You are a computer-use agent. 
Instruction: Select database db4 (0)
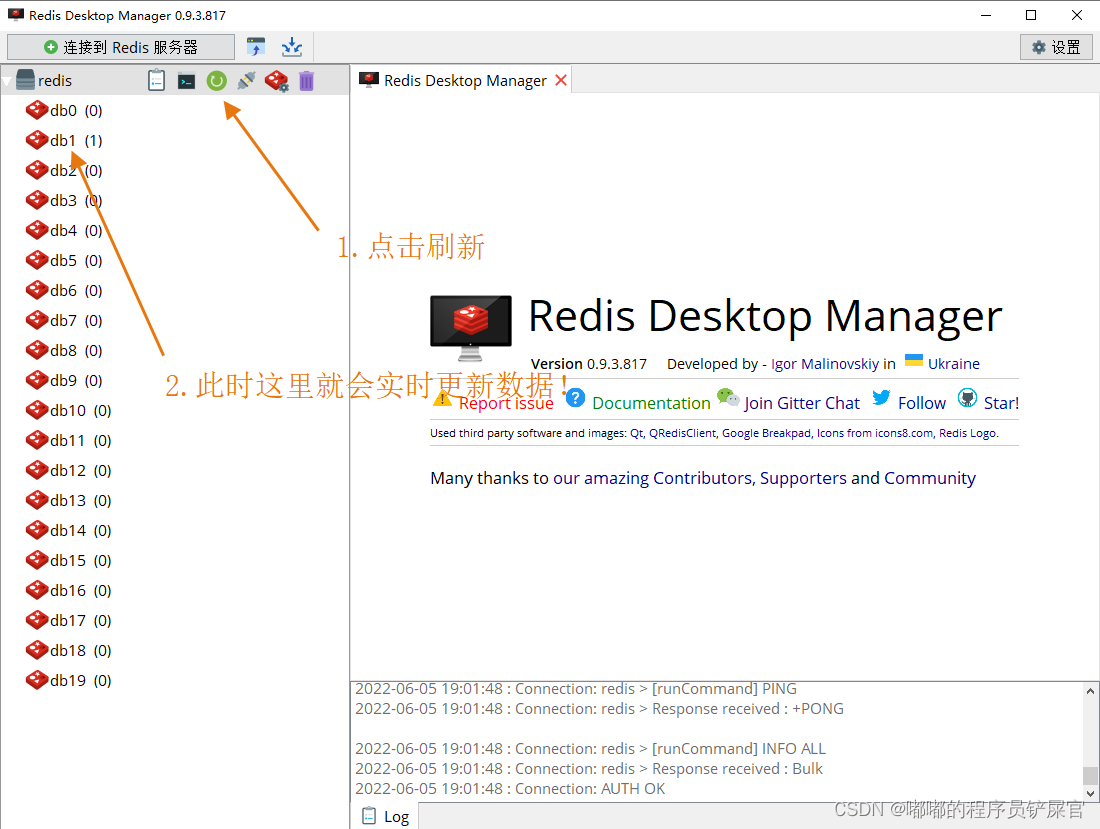(64, 231)
